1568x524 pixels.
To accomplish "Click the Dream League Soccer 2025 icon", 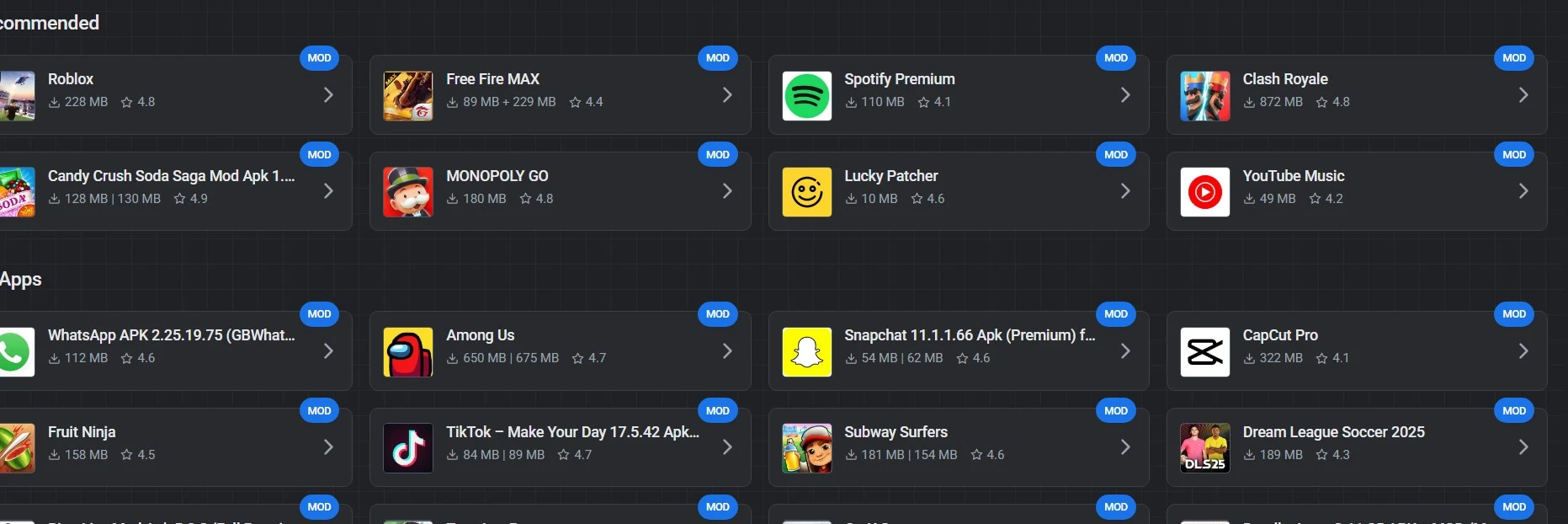I will (1205, 448).
